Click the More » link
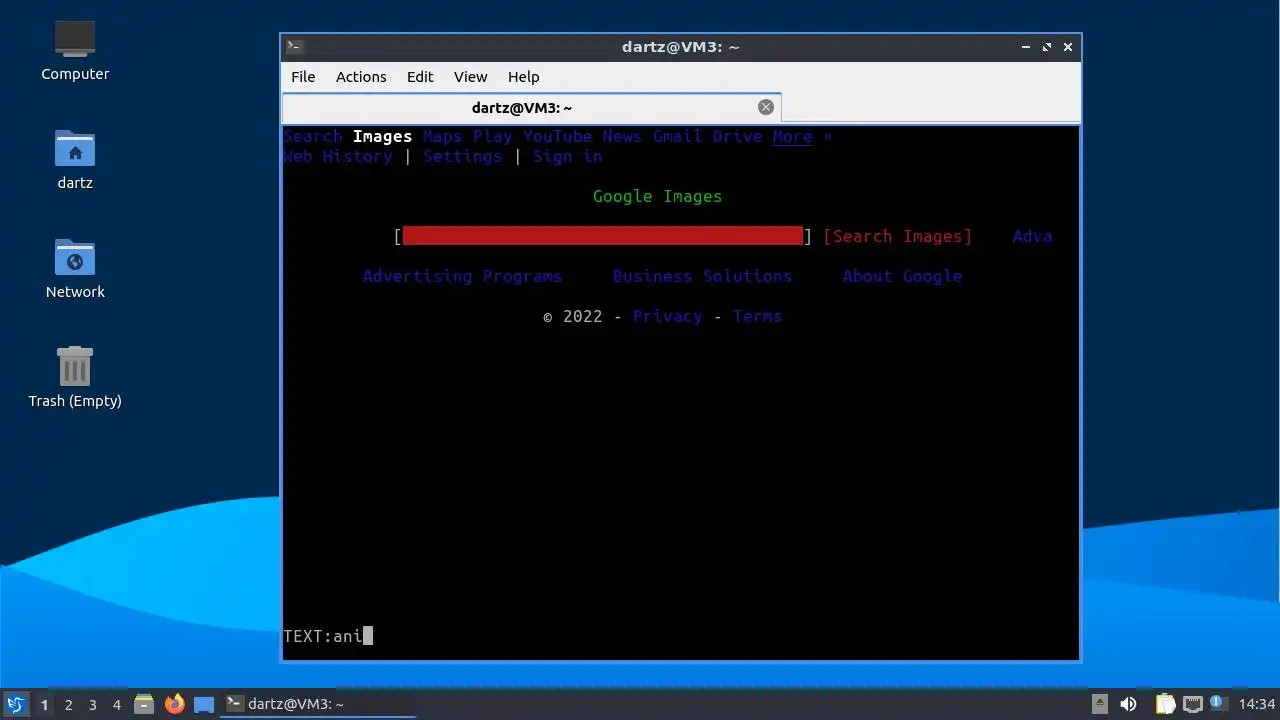This screenshot has width=1280, height=720. (x=802, y=136)
